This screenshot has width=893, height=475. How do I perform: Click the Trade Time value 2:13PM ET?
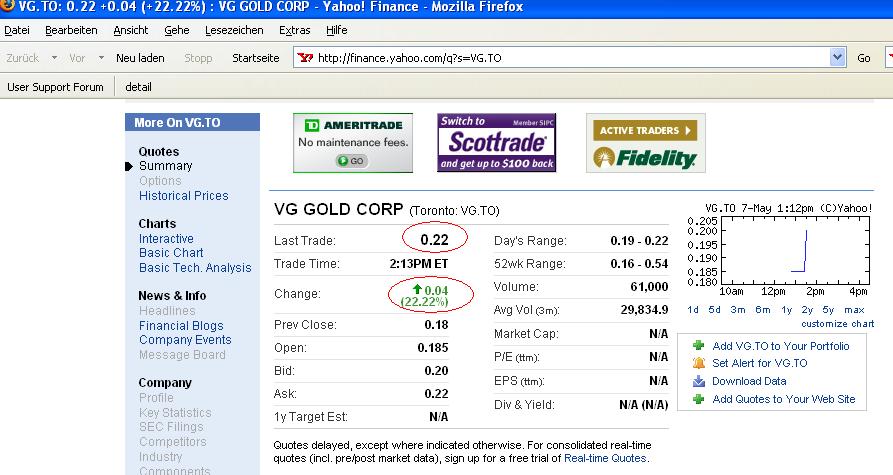pos(419,264)
